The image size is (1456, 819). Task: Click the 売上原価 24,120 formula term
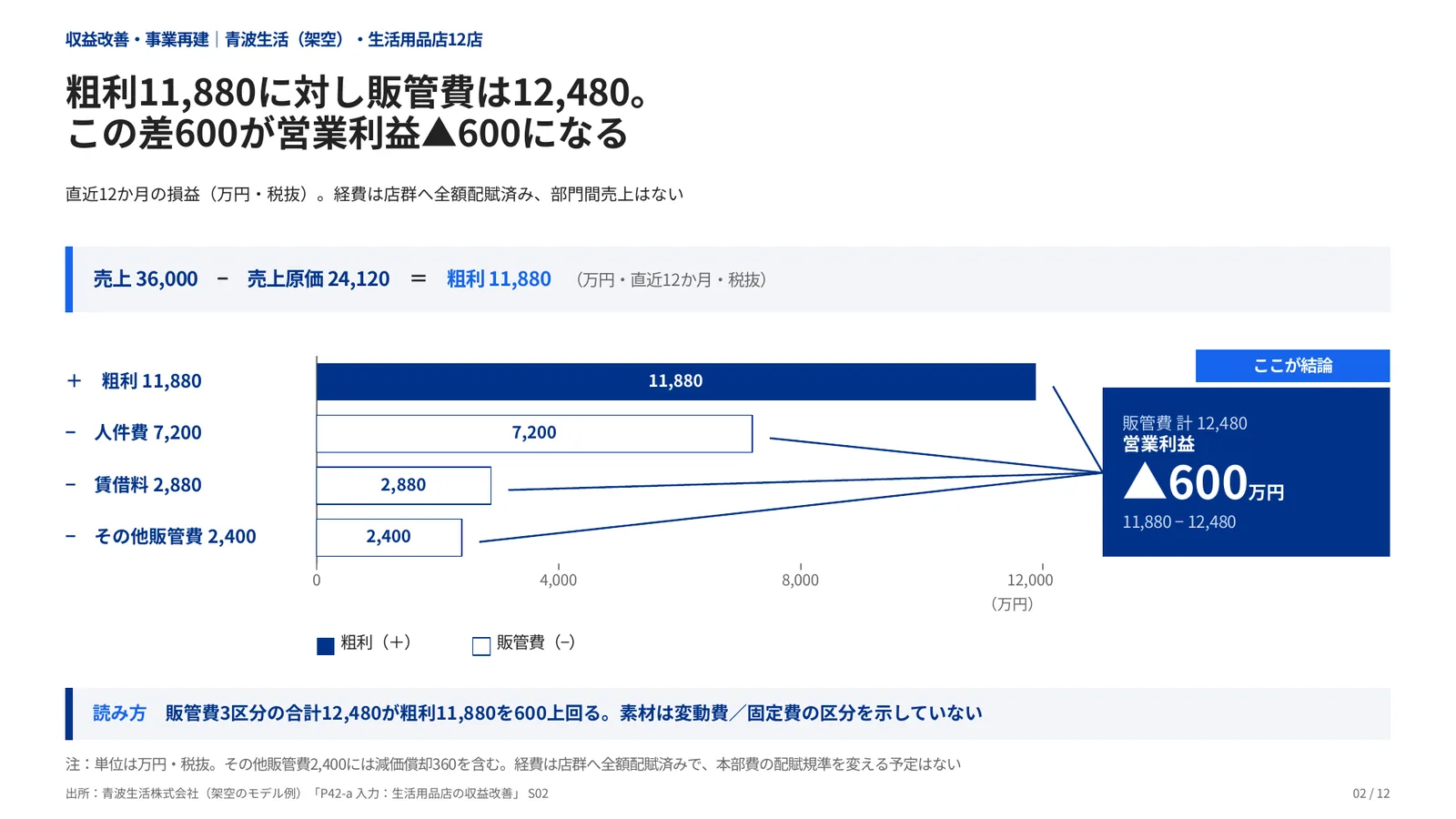coord(318,279)
